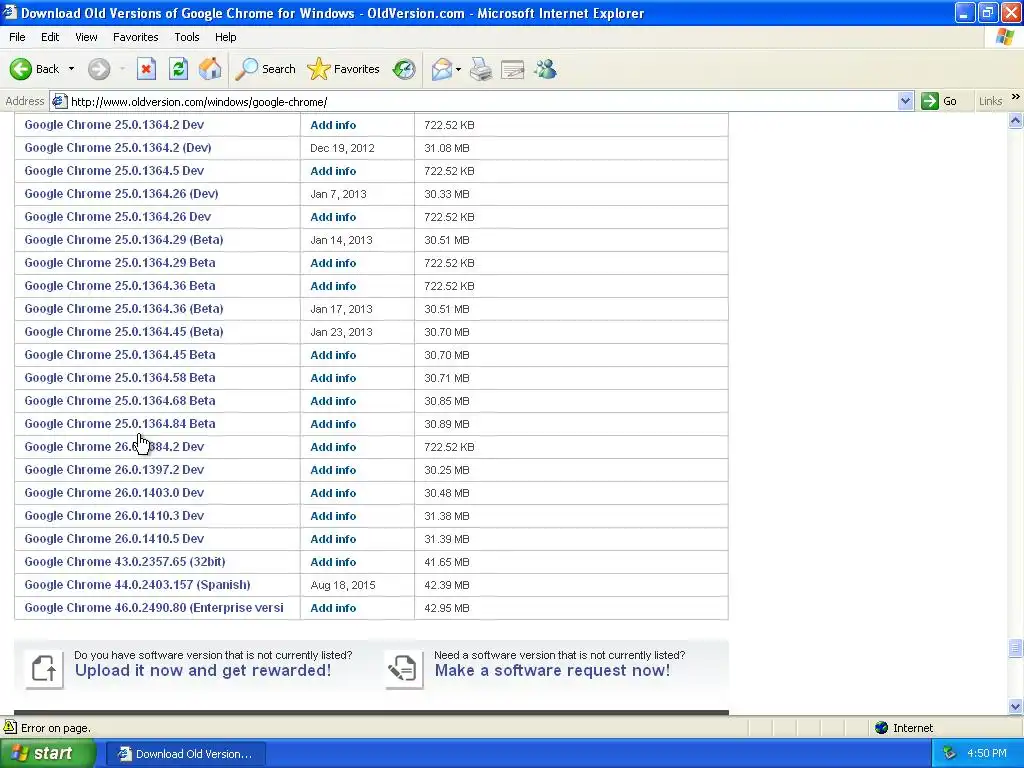Open the Tools menu
The image size is (1024, 768).
pos(186,37)
